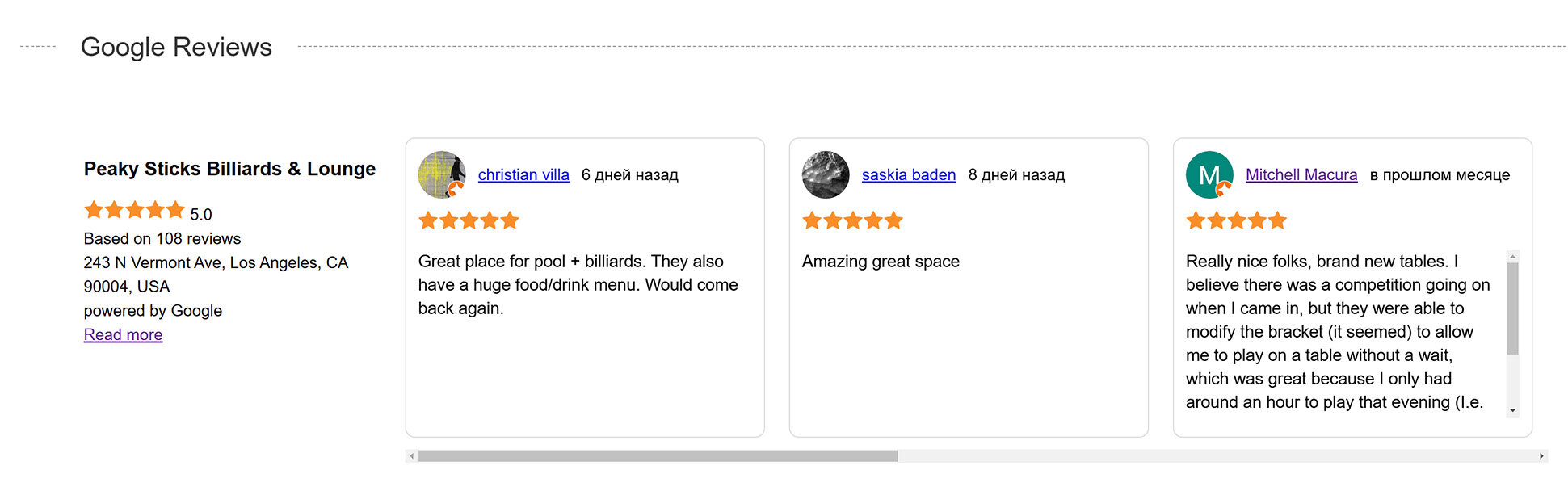The width and height of the screenshot is (1568, 491).
Task: Click the empty horizontal scrollbar track area
Action: pyautogui.click(x=1212, y=456)
